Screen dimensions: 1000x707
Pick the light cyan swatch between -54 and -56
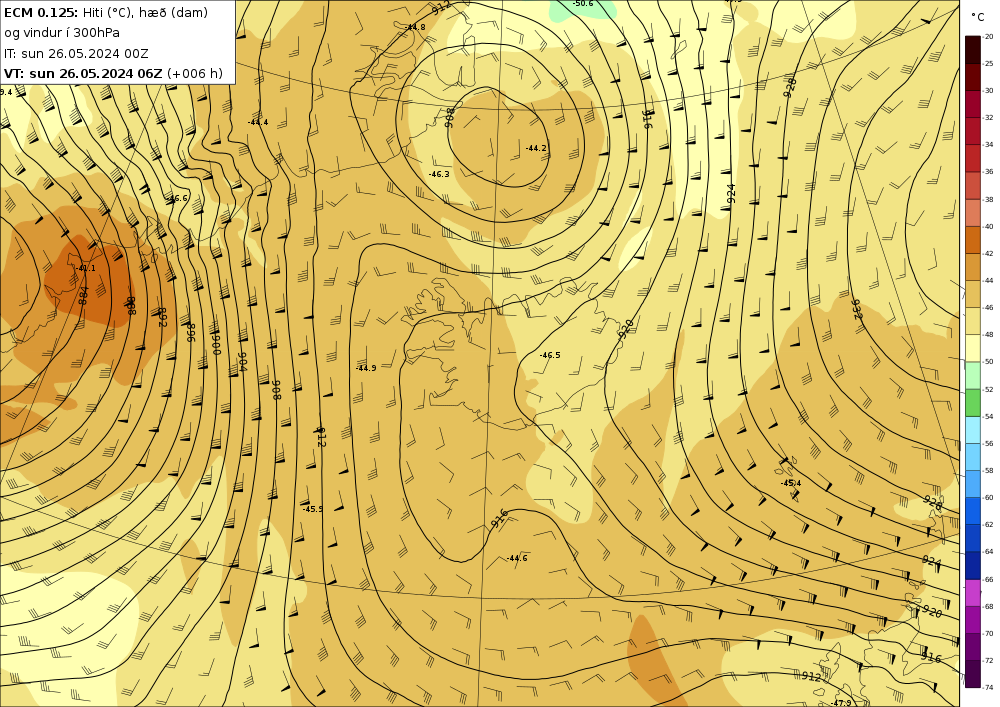click(973, 430)
